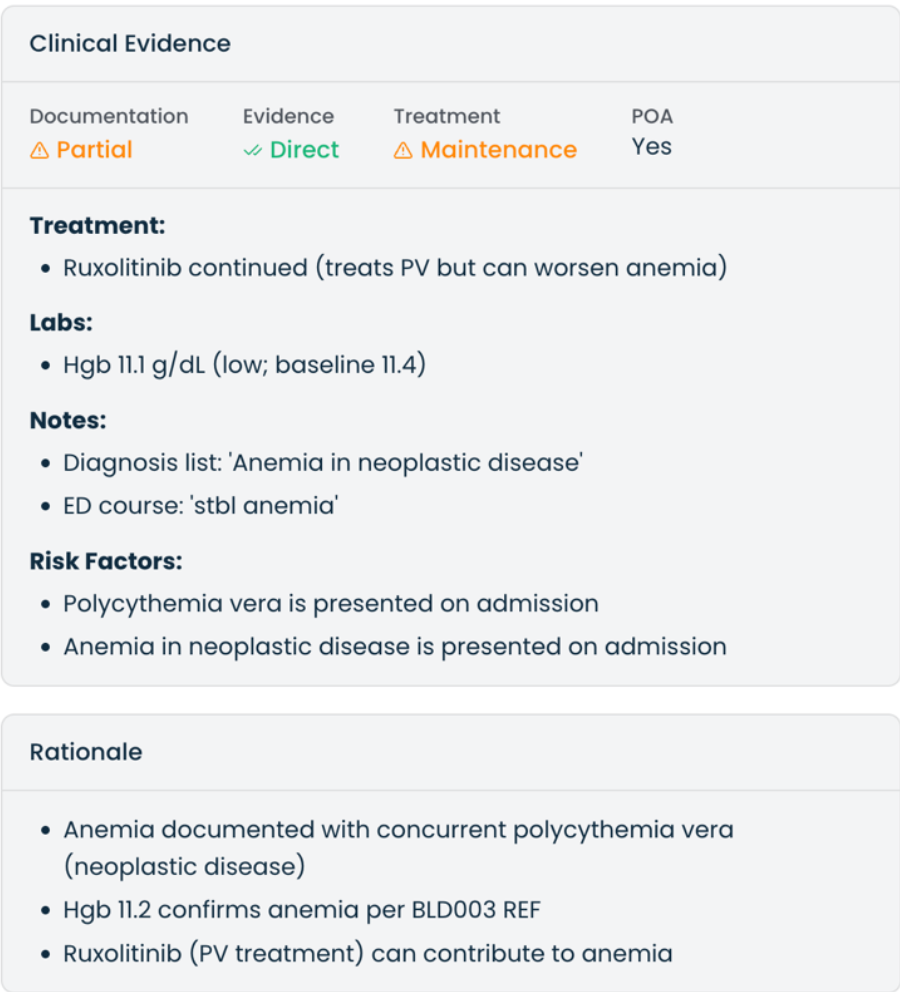Click the Partial warning triangle icon
This screenshot has height=992, width=900.
pos(39,151)
